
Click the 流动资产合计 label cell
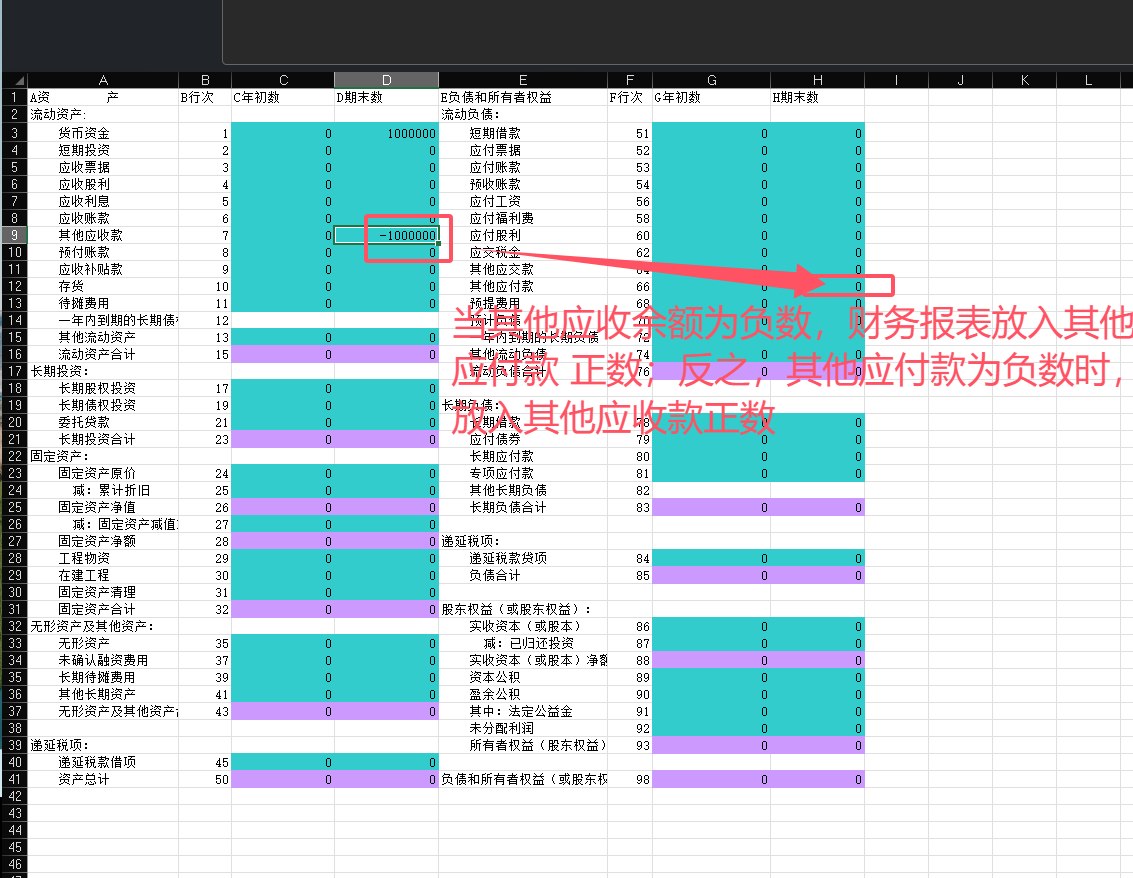point(97,354)
